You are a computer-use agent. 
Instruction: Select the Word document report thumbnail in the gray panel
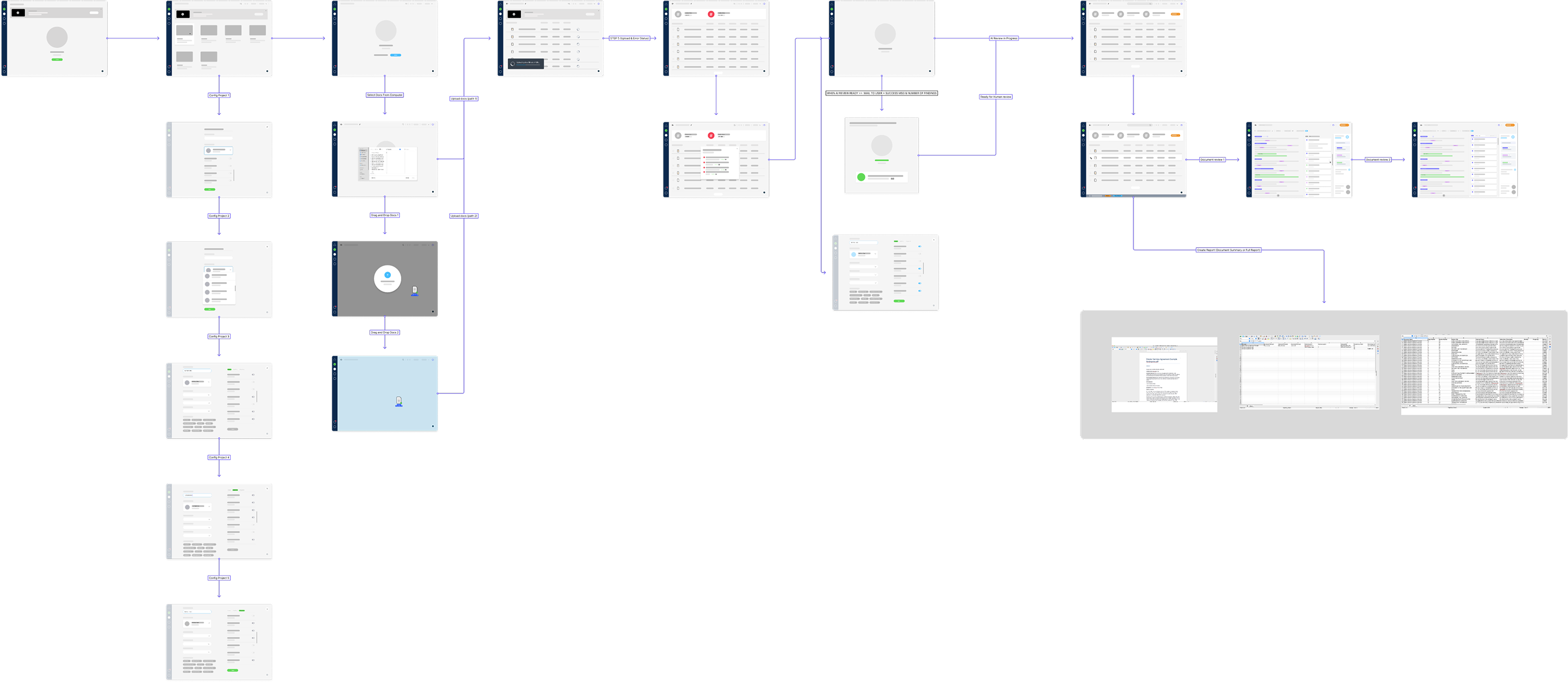[x=1164, y=374]
